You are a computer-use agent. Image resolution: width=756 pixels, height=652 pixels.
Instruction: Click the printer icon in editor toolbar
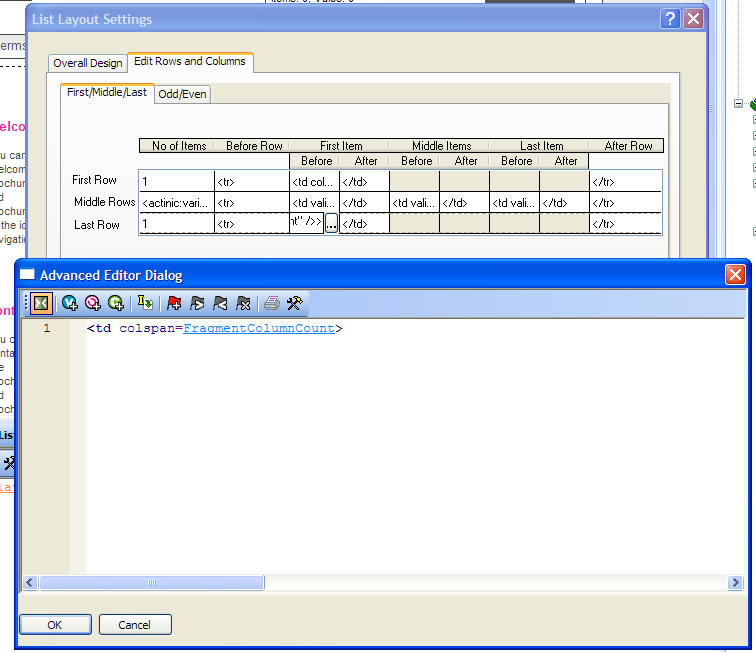[x=271, y=303]
